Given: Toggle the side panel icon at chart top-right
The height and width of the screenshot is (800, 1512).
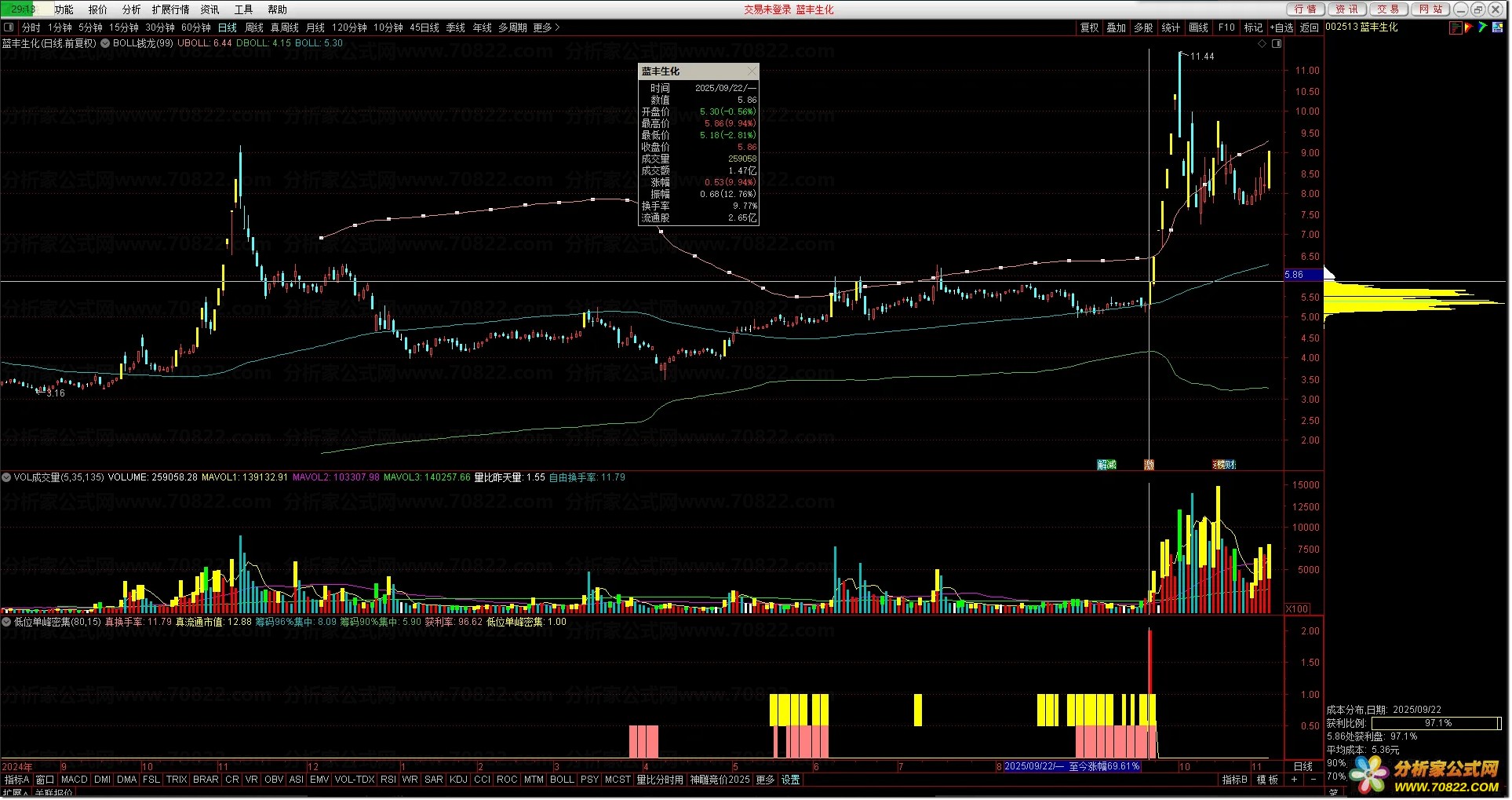Looking at the screenshot, I should [1277, 44].
